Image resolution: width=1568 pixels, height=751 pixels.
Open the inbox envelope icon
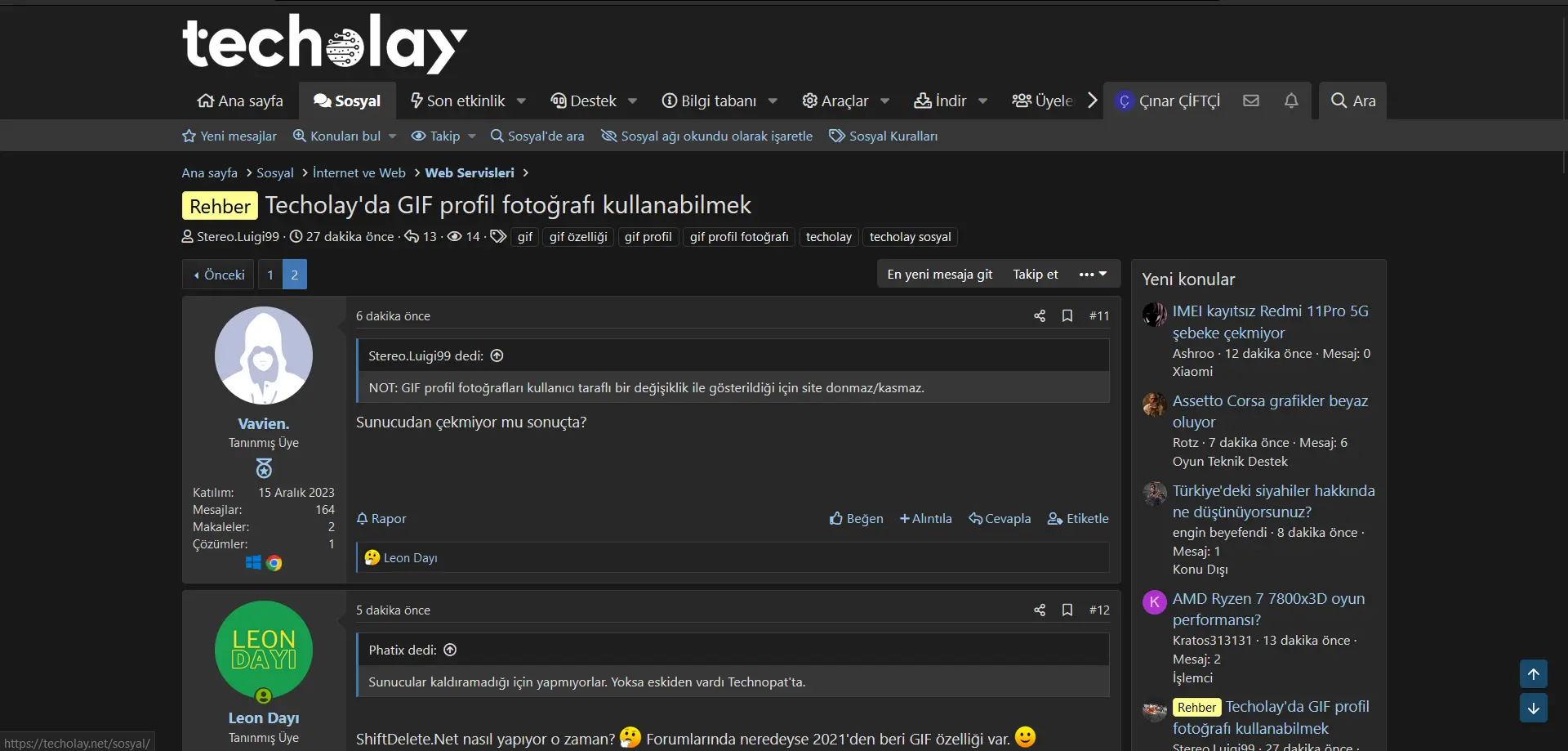[1250, 101]
